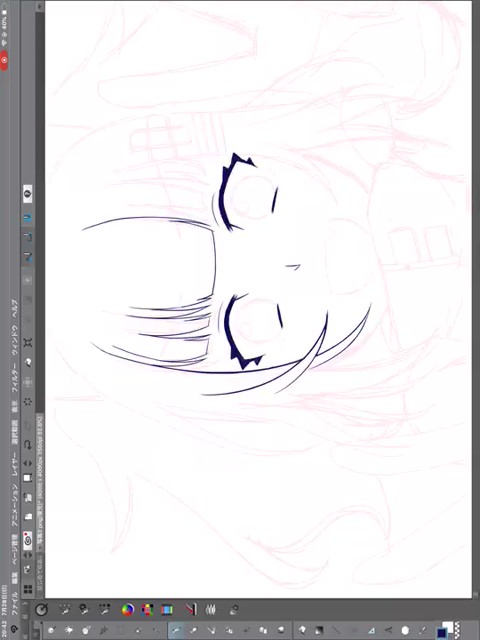Open the tab list arrow at canvas tab bar end
The image size is (480, 640).
[x=40, y=6]
